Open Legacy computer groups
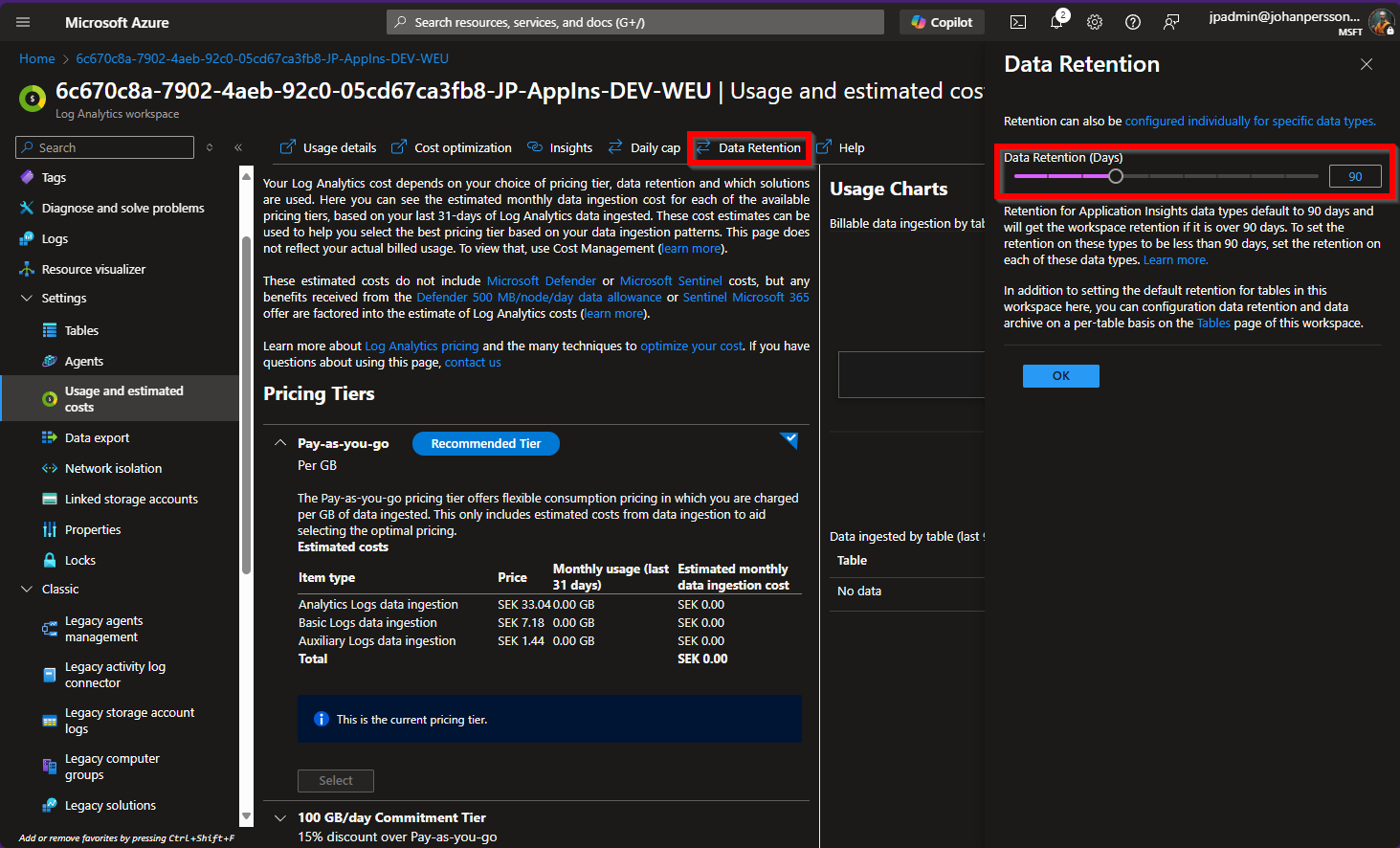This screenshot has width=1400, height=848. point(112,767)
